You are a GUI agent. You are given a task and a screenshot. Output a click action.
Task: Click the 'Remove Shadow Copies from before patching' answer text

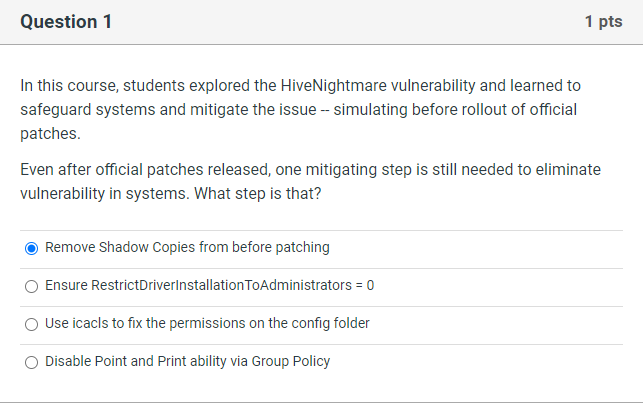point(187,247)
